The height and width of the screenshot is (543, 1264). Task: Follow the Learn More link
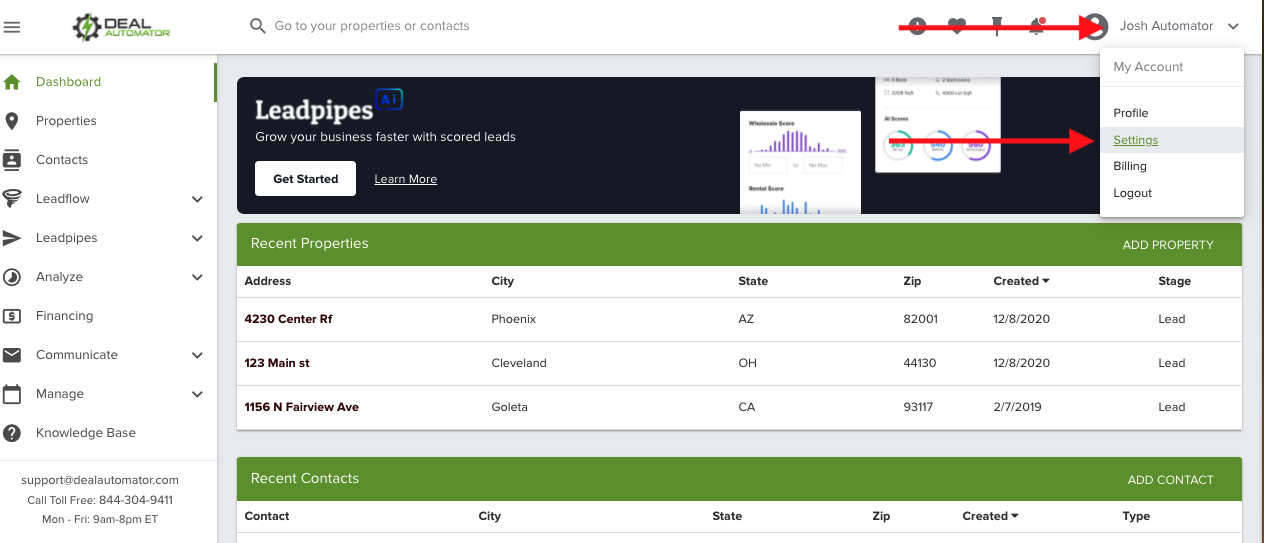point(405,179)
